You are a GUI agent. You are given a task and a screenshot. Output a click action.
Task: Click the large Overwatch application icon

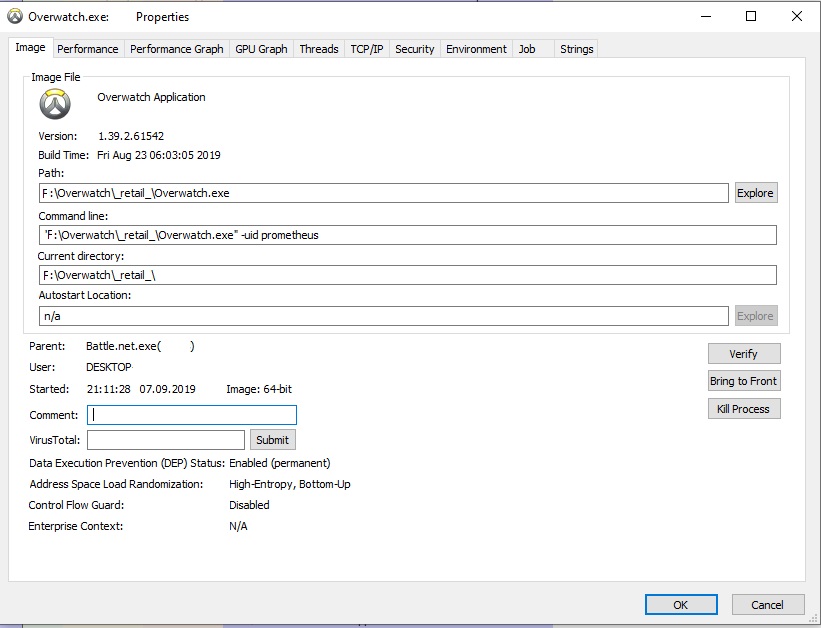(55, 104)
